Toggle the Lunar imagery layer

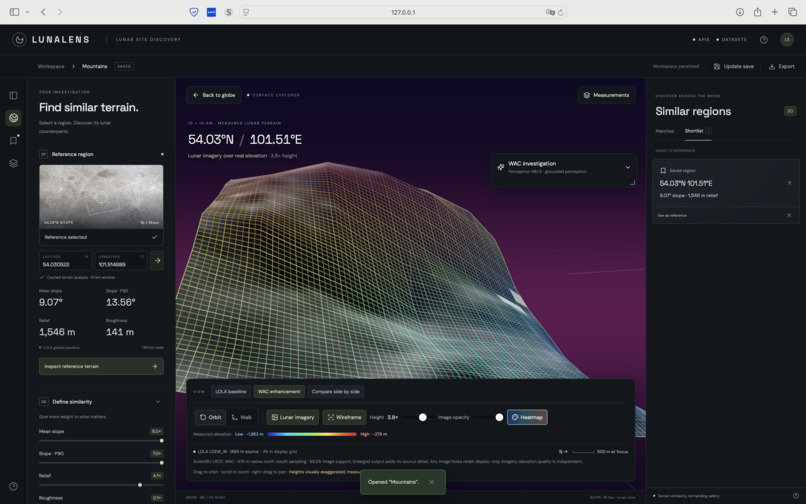click(292, 417)
